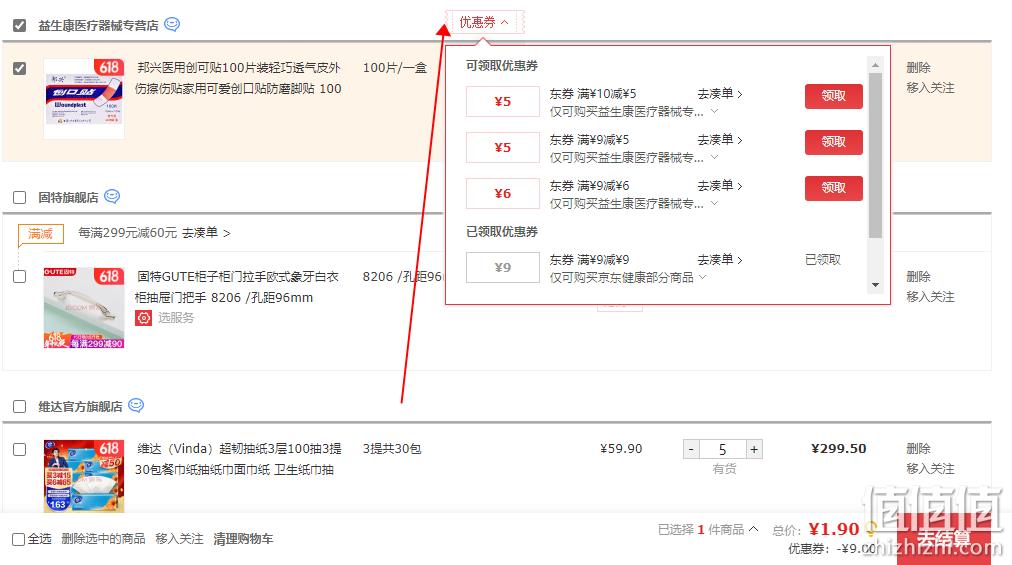Click the 3提共30包 spec text

(x=392, y=448)
